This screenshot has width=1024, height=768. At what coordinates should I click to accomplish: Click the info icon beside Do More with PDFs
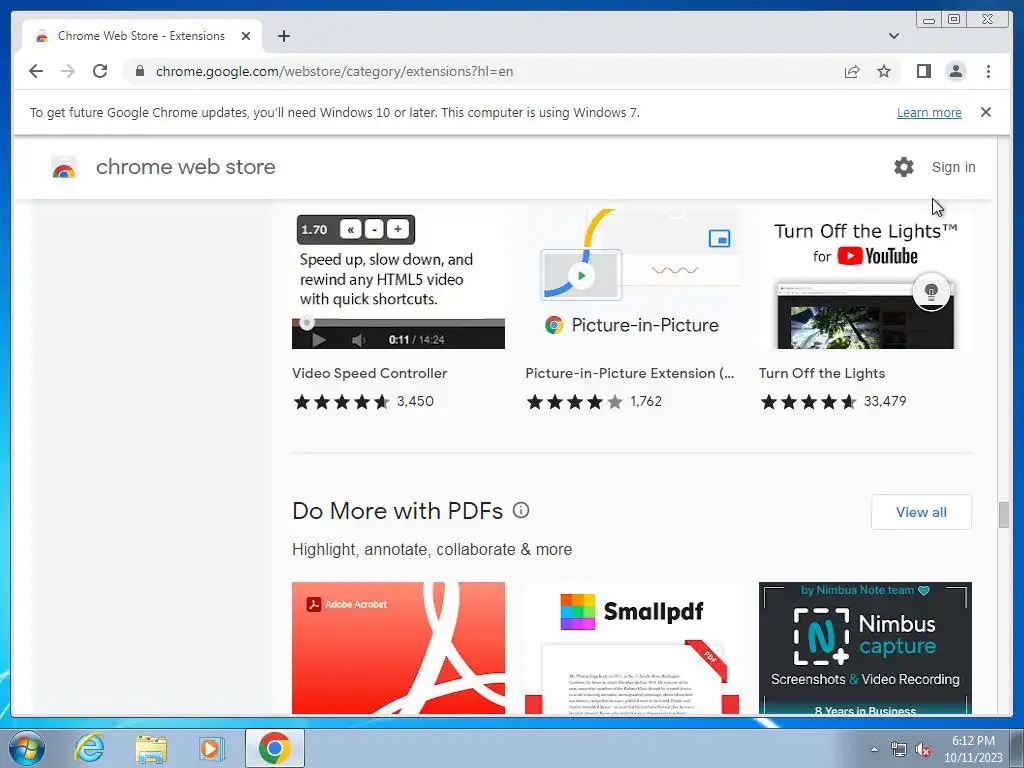click(520, 510)
